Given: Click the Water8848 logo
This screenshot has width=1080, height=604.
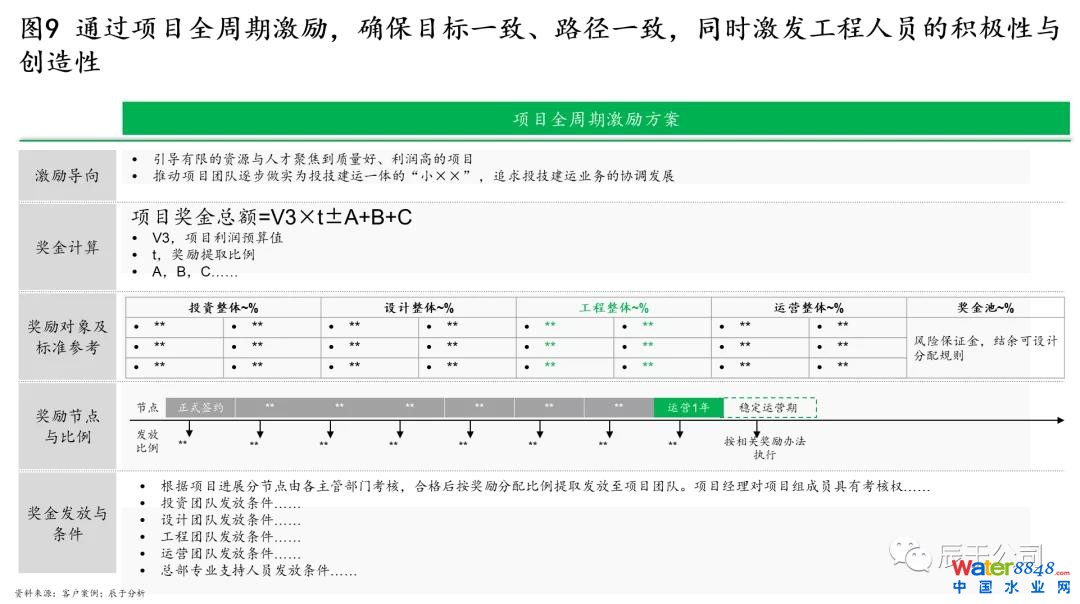Looking at the screenshot, I should click(x=1008, y=567).
